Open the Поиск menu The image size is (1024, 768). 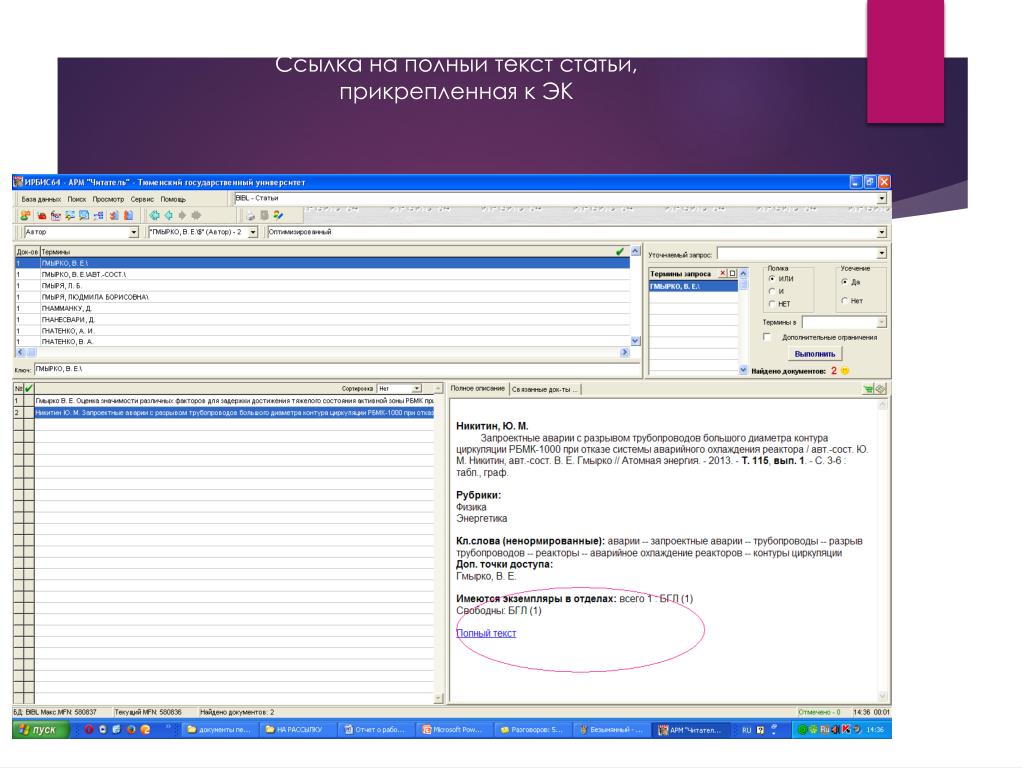pyautogui.click(x=76, y=199)
